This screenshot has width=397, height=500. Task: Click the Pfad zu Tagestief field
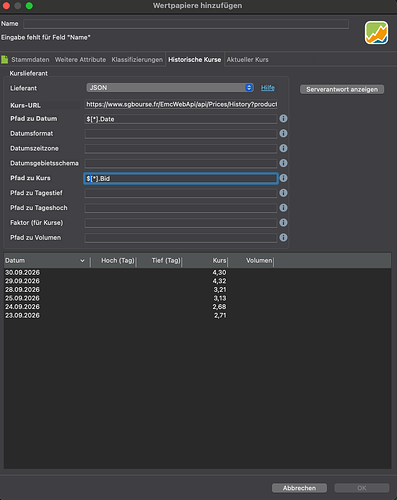click(x=181, y=193)
